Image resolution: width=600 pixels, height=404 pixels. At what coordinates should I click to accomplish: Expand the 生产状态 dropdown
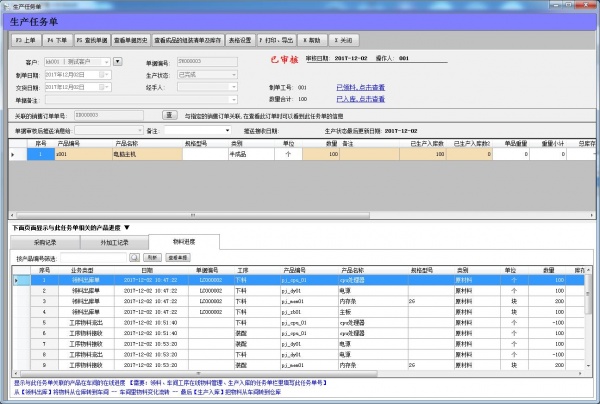click(x=236, y=74)
